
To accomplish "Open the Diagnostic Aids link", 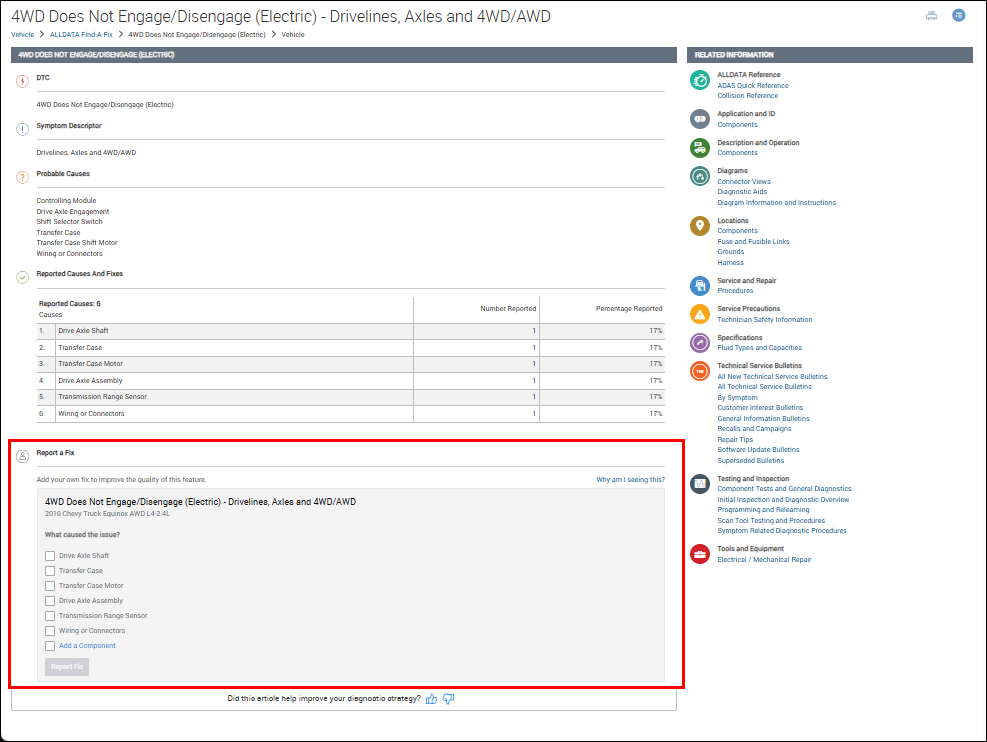I will [742, 192].
